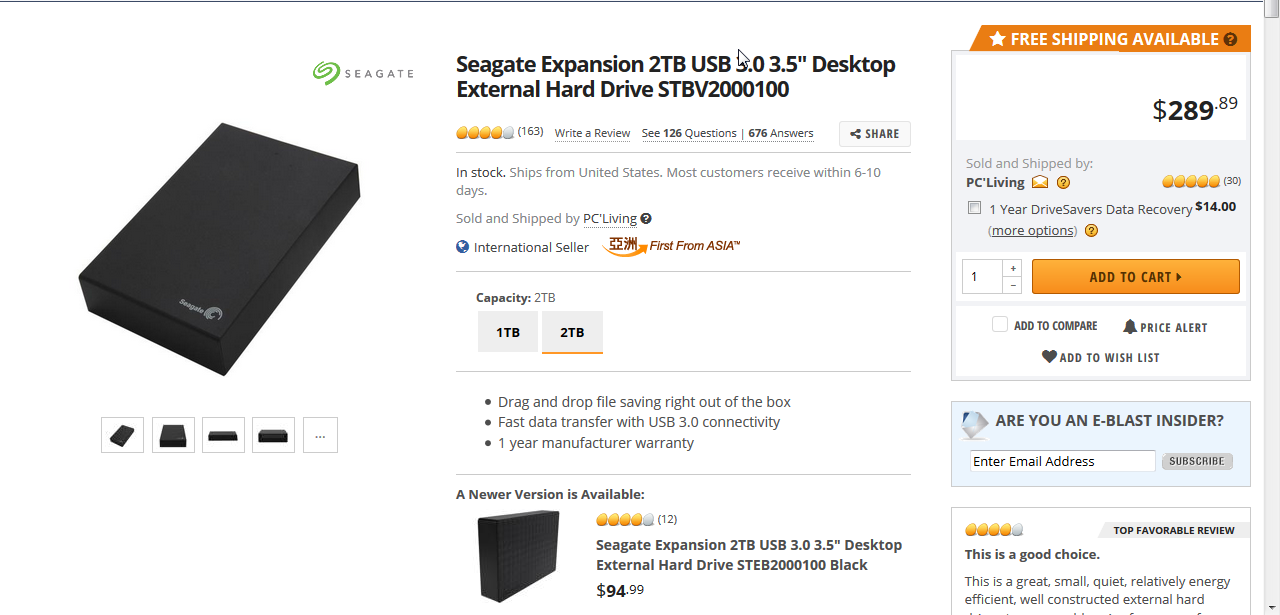Select the second product image thumbnail
1280x615 pixels.
(x=173, y=435)
